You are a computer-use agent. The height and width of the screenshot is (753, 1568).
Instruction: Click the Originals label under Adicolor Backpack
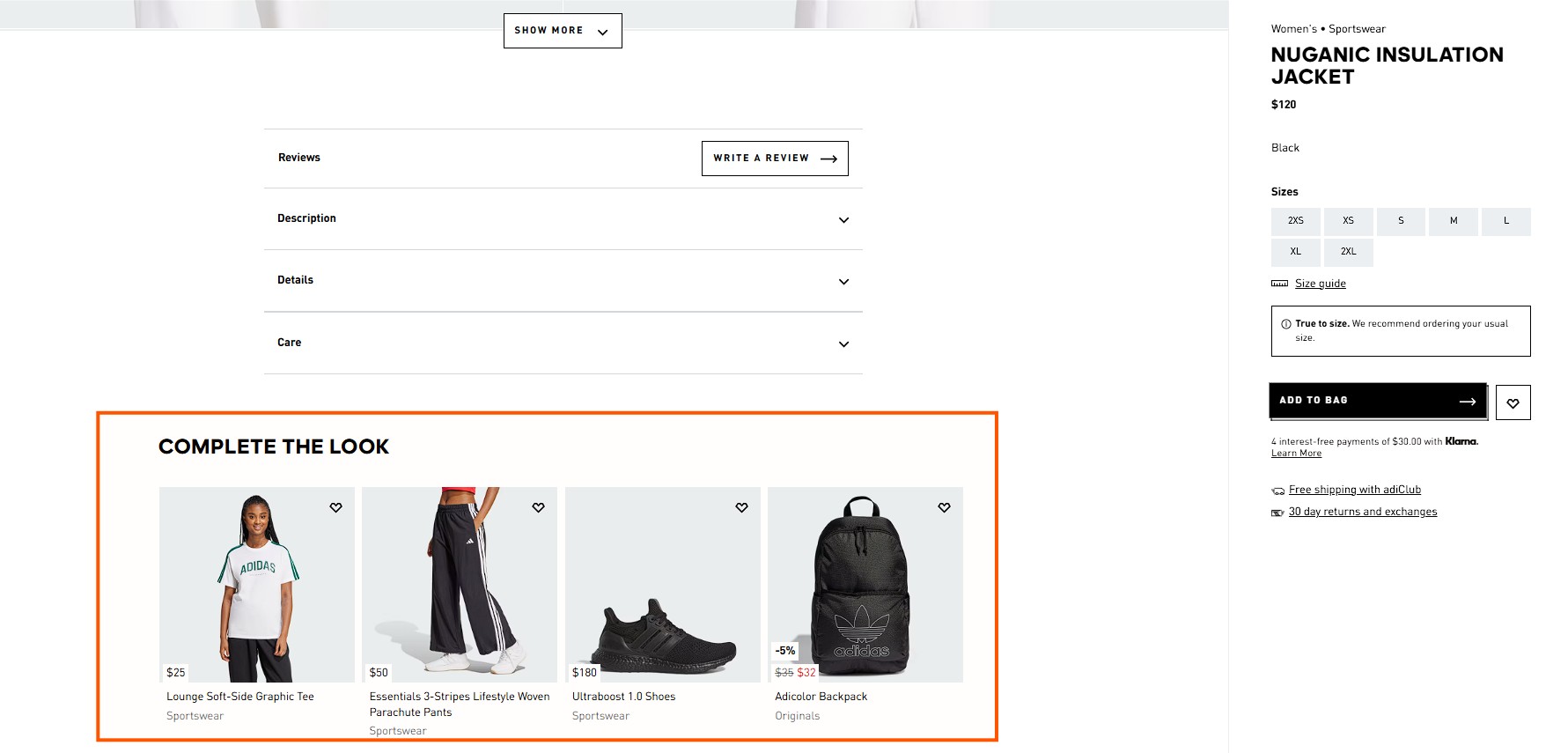797,716
